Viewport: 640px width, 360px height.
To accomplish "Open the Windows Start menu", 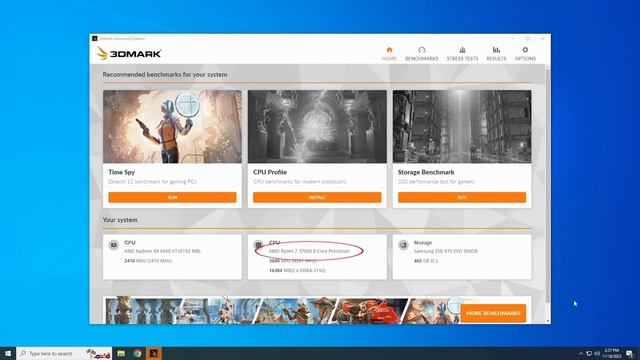I will click(8, 353).
